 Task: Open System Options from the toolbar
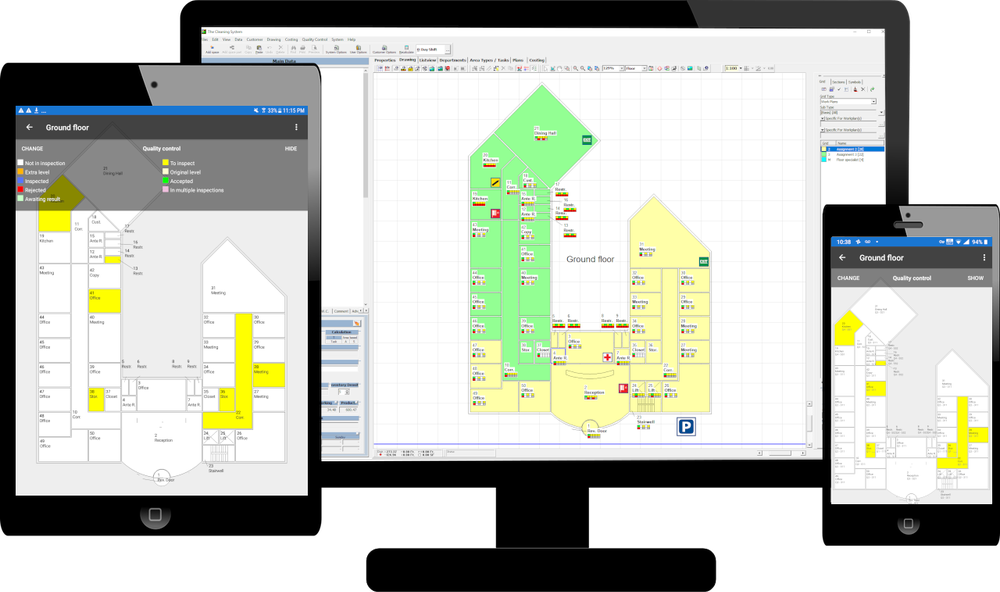pyautogui.click(x=336, y=48)
